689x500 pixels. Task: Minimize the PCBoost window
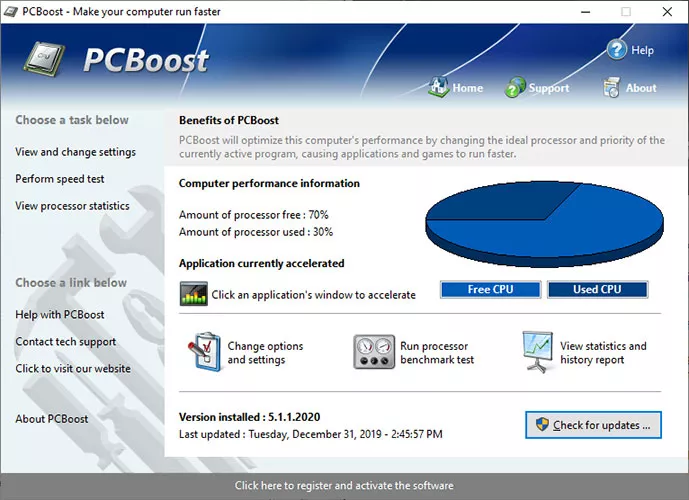pyautogui.click(x=585, y=12)
